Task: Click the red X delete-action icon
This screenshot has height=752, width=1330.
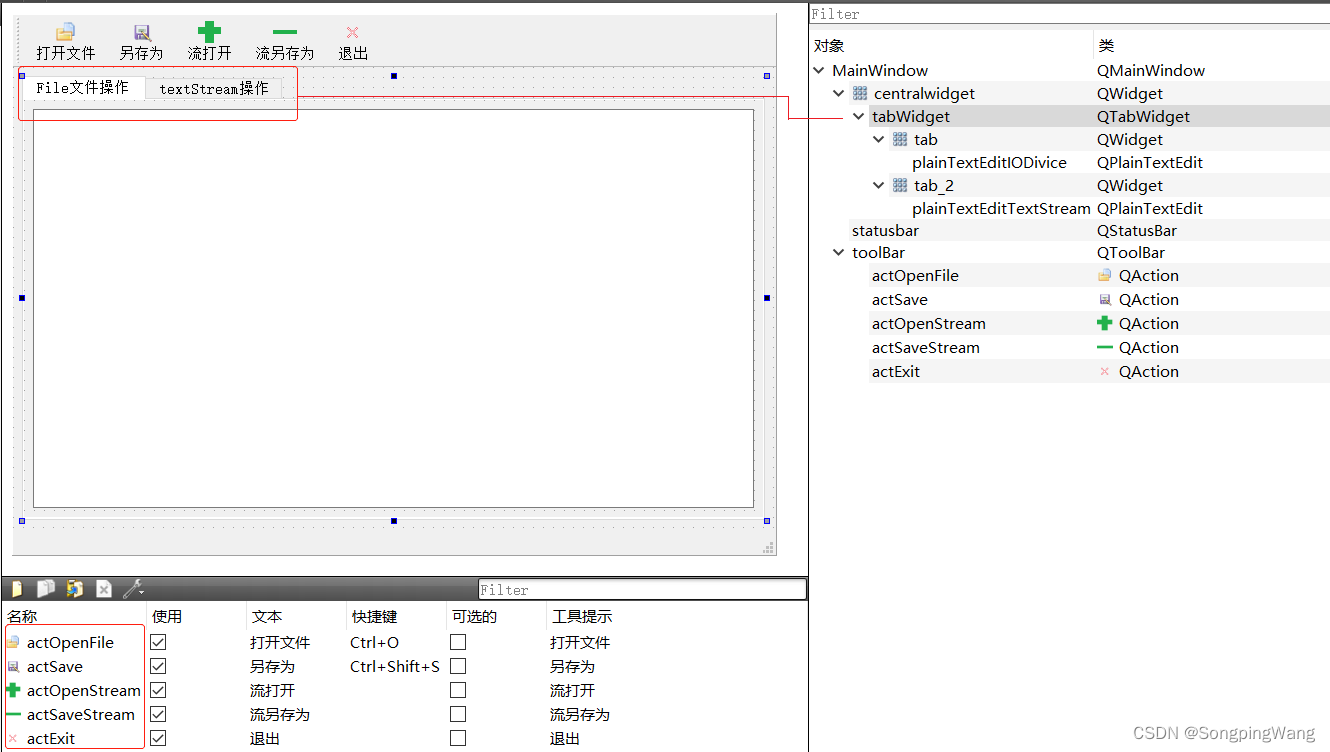Action: [x=104, y=588]
